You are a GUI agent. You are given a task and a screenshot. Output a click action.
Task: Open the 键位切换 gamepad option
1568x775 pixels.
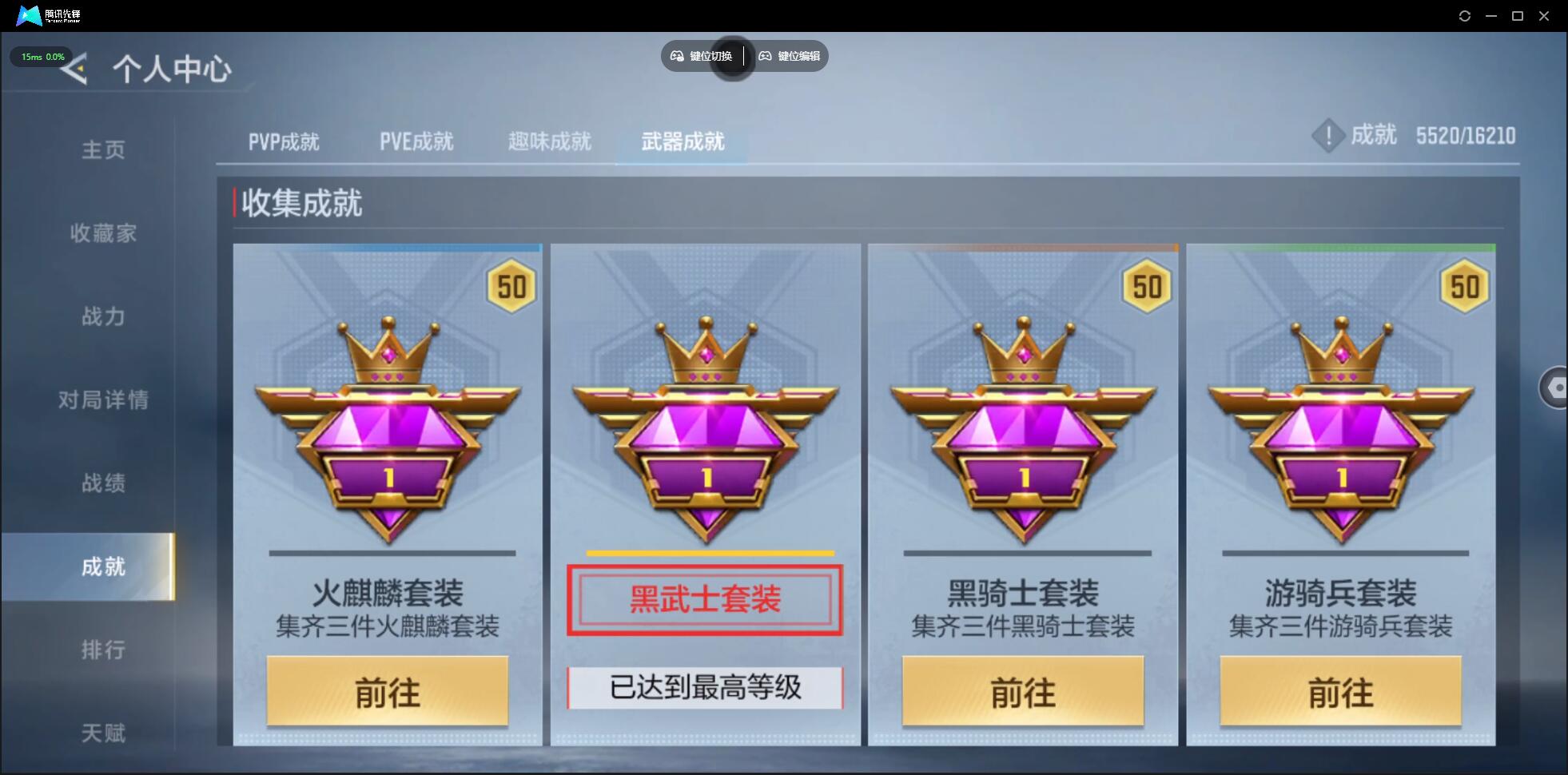702,56
